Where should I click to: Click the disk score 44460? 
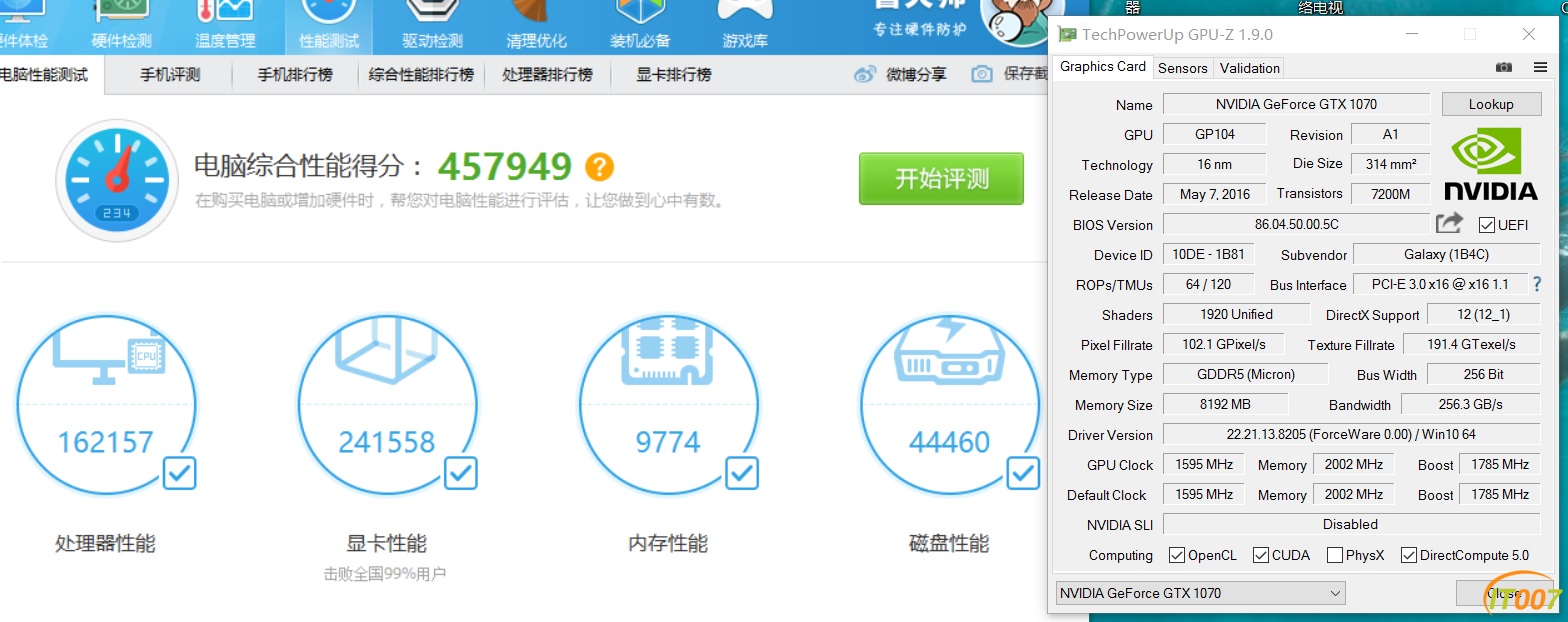[949, 441]
